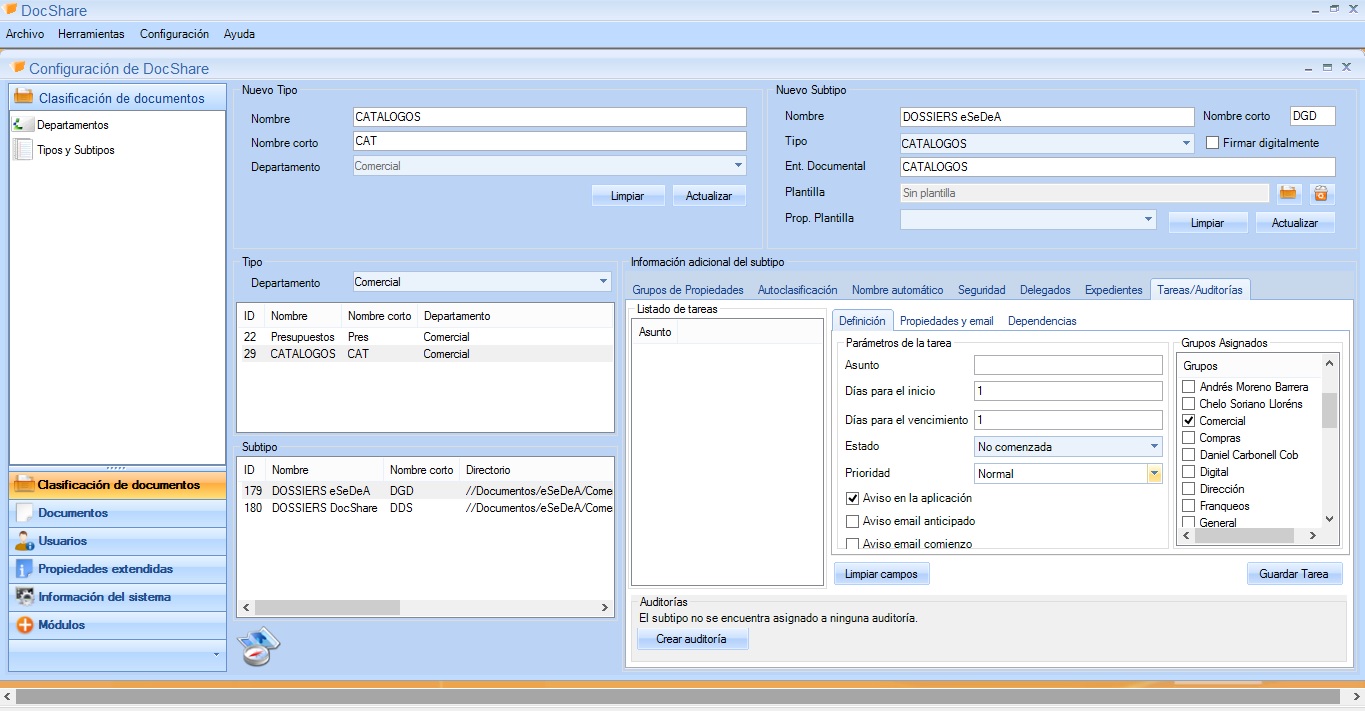The height and width of the screenshot is (711, 1365).
Task: Open Propiedades y email subtab
Action: click(947, 321)
